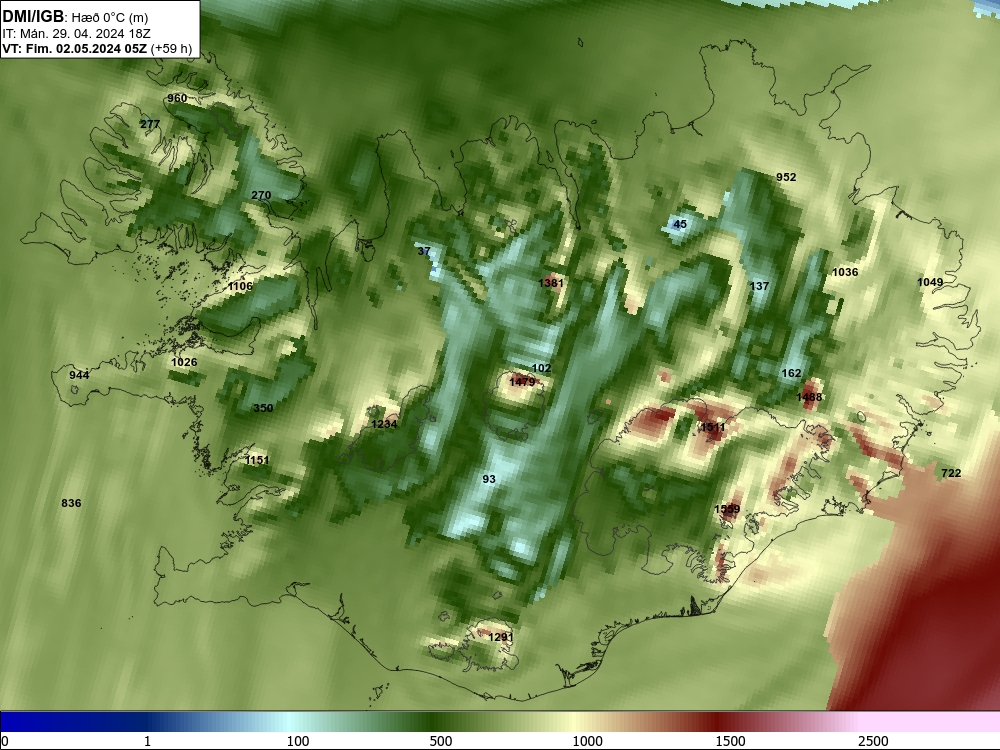Viewport: 1000px width, 750px height.
Task: Click the map value 1381
Action: 551,283
